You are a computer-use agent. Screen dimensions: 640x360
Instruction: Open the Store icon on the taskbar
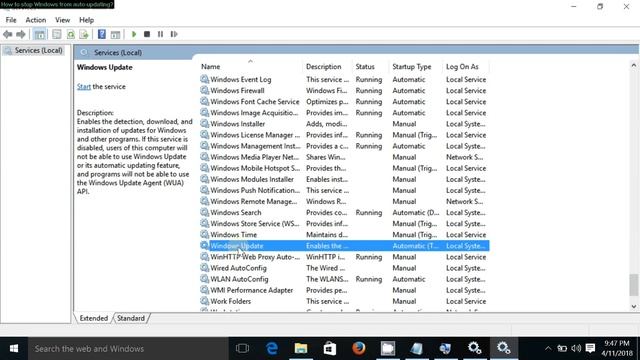(x=330, y=349)
